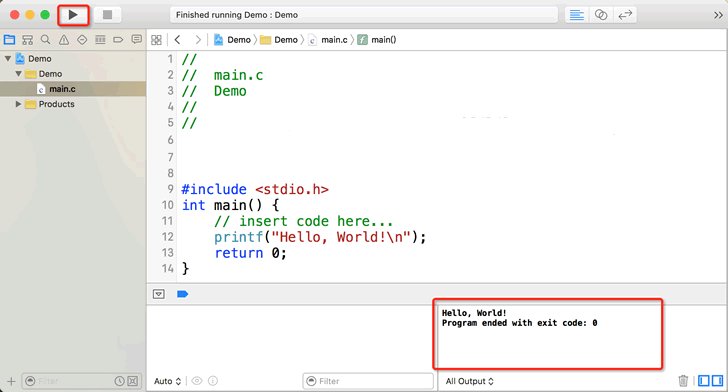Click the Demo project in jump bar
Screen dimensions: 728x392
click(x=232, y=40)
